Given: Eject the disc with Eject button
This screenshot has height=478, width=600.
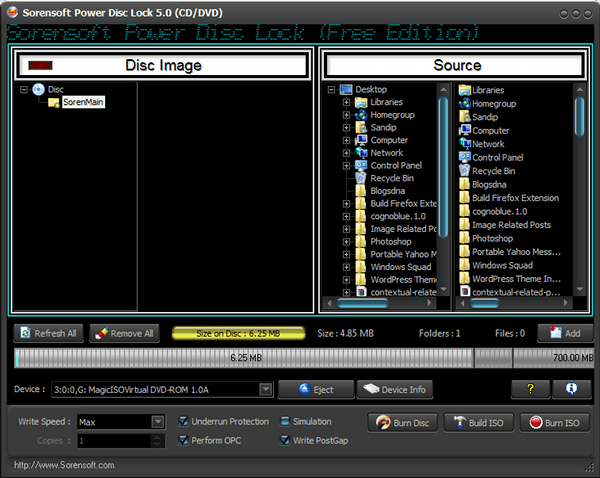Looking at the screenshot, I should [x=316, y=390].
